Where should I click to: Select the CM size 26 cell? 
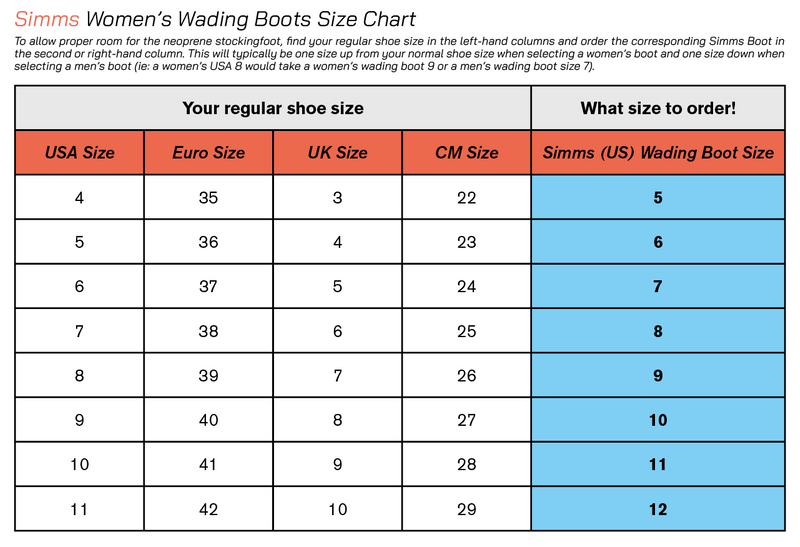click(466, 376)
